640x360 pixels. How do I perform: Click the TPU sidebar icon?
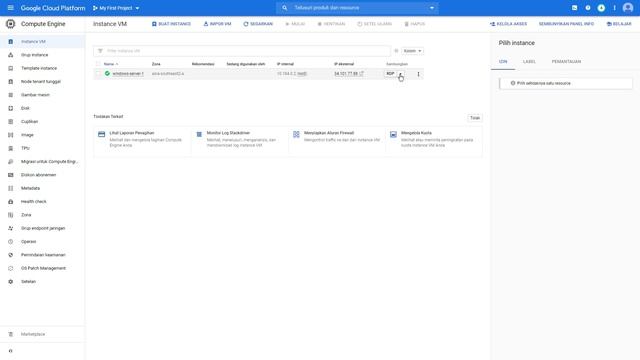pyautogui.click(x=11, y=148)
